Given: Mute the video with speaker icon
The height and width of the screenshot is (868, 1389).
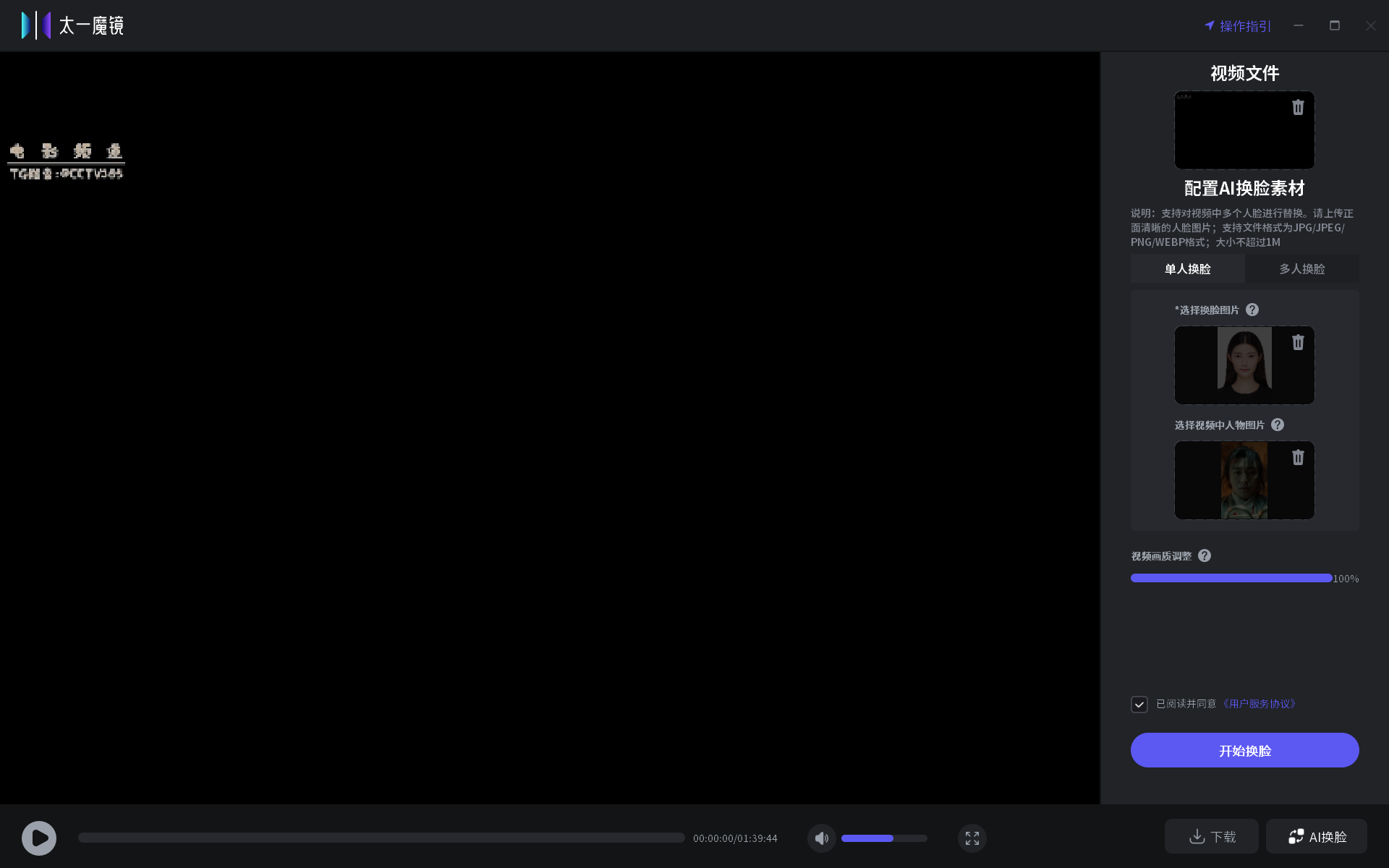Looking at the screenshot, I should click(x=822, y=838).
